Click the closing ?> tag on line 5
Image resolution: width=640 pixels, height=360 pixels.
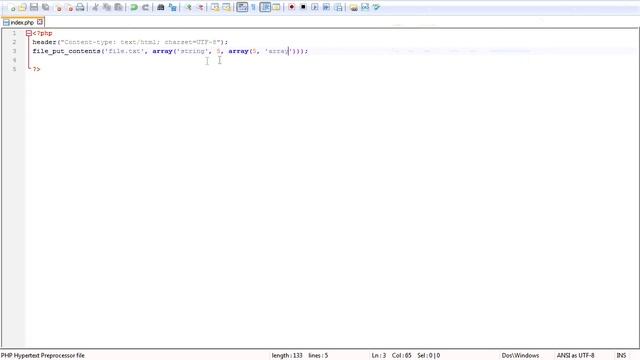(x=36, y=69)
